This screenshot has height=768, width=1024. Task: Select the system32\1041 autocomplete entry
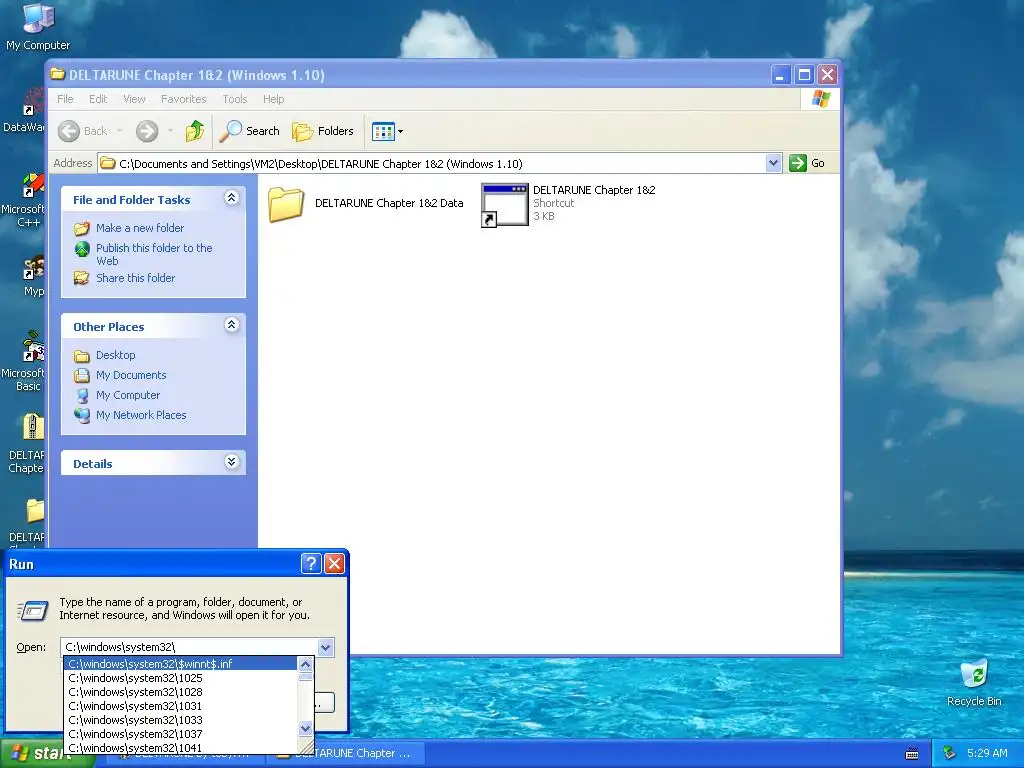point(182,748)
